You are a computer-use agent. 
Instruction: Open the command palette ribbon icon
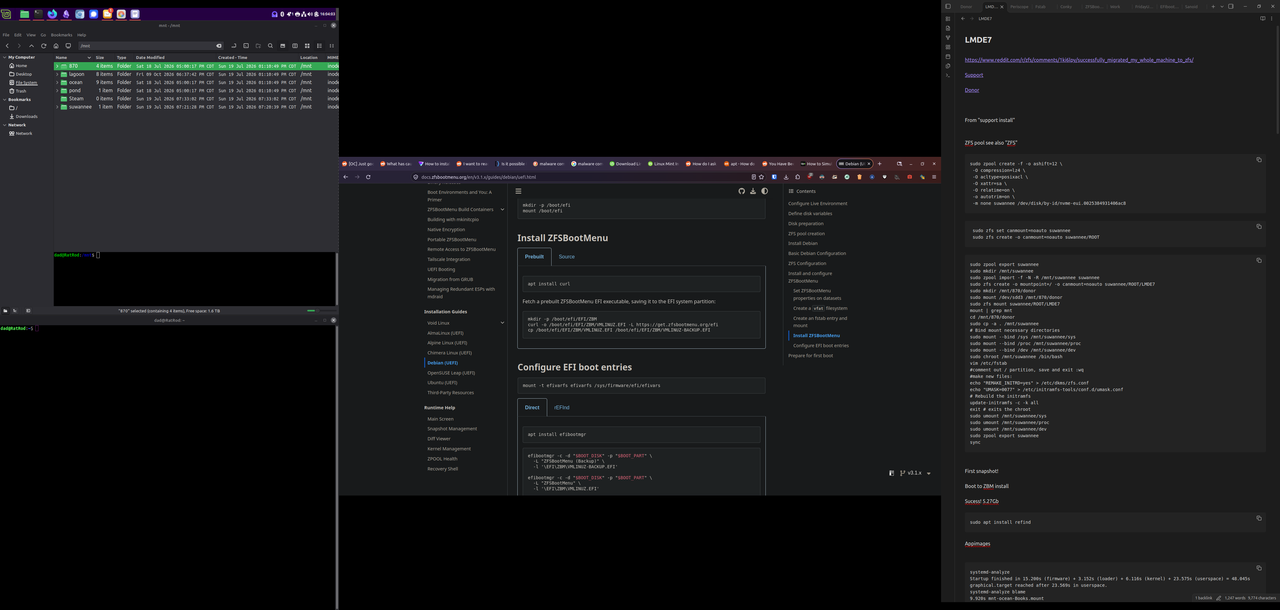pos(948,75)
